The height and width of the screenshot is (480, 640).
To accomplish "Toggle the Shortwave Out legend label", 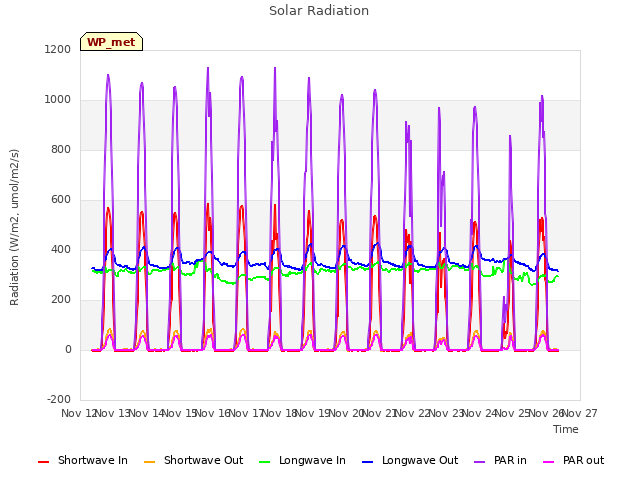I will click(203, 460).
